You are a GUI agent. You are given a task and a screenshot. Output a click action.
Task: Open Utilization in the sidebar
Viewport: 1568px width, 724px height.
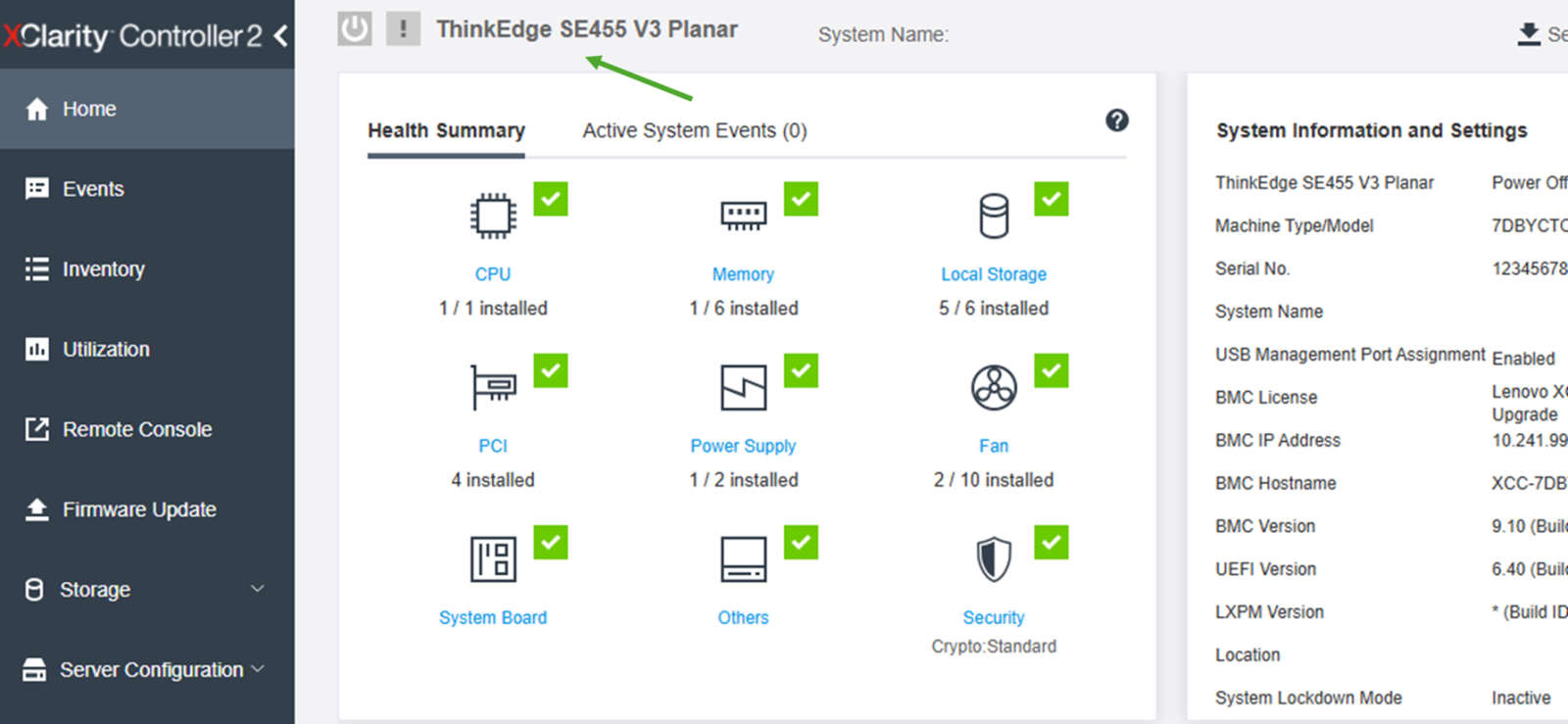(x=147, y=350)
